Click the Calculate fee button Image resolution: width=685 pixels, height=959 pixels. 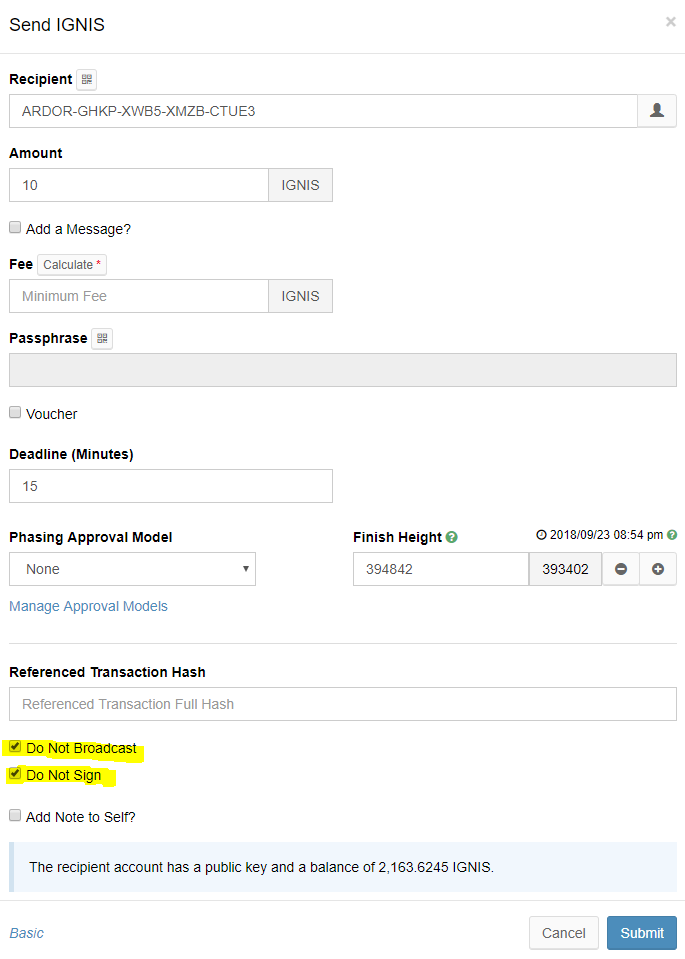(70, 264)
